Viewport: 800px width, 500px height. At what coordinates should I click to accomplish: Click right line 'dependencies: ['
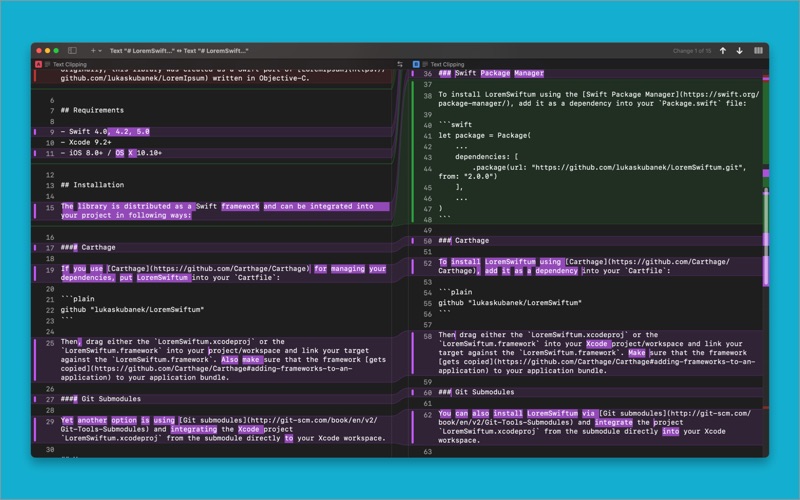pos(486,157)
